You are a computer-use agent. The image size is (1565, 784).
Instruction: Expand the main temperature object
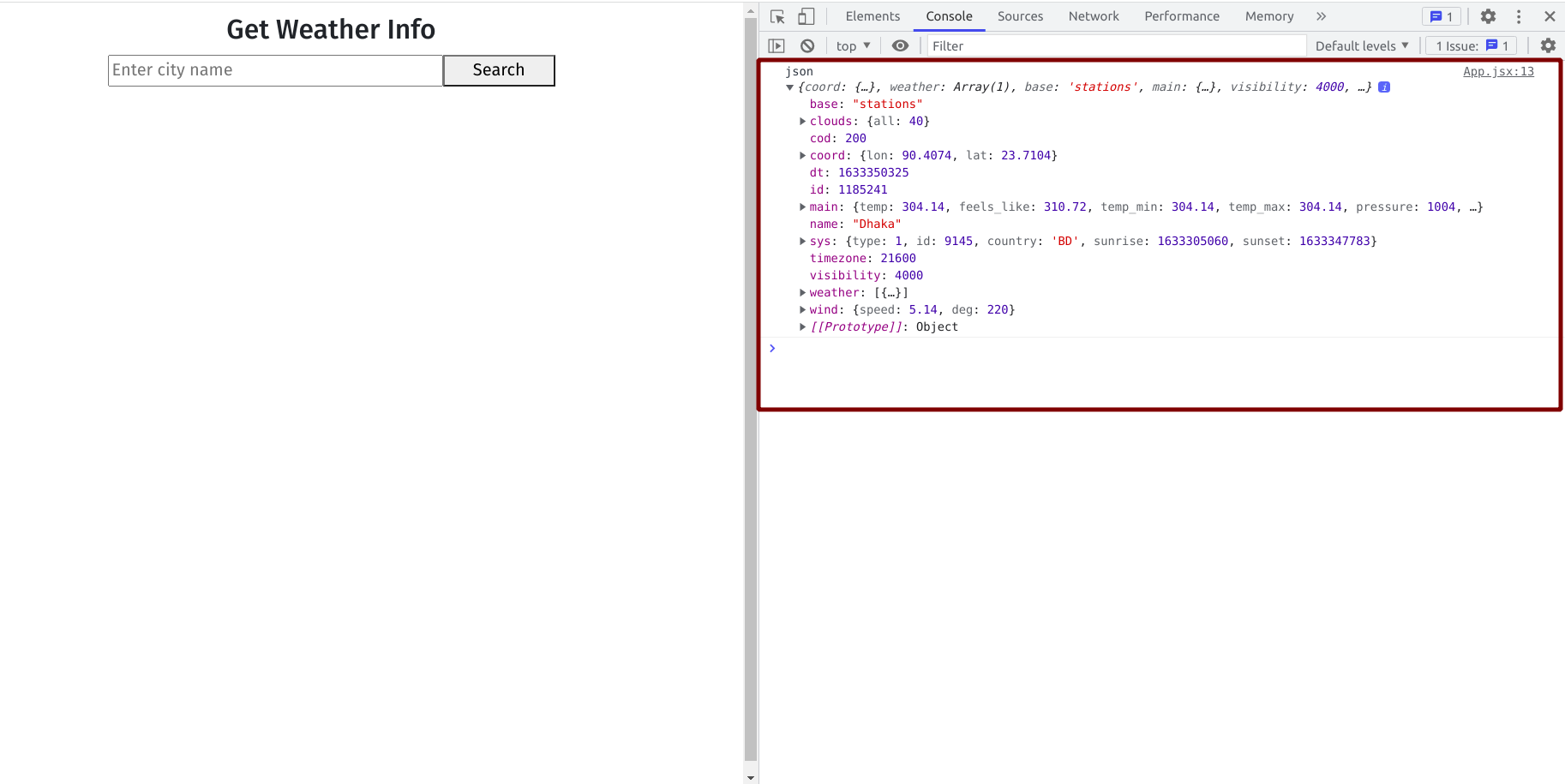pyautogui.click(x=802, y=207)
